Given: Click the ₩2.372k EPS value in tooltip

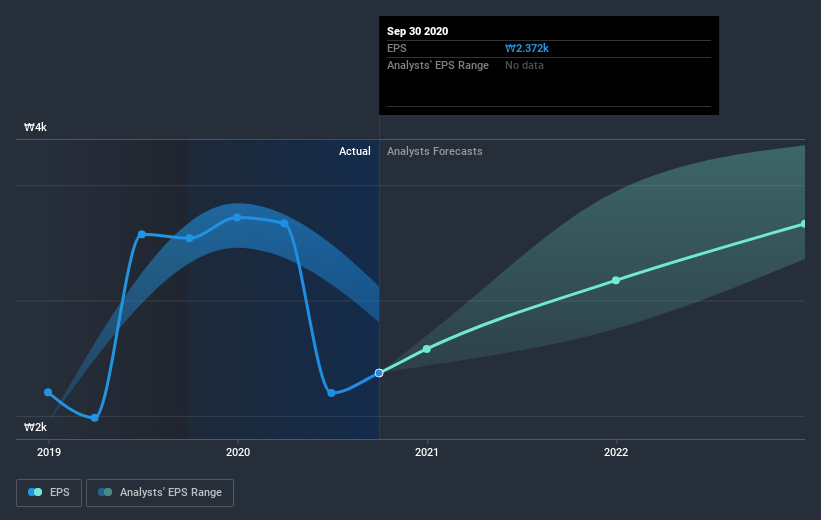Looking at the screenshot, I should click(527, 48).
